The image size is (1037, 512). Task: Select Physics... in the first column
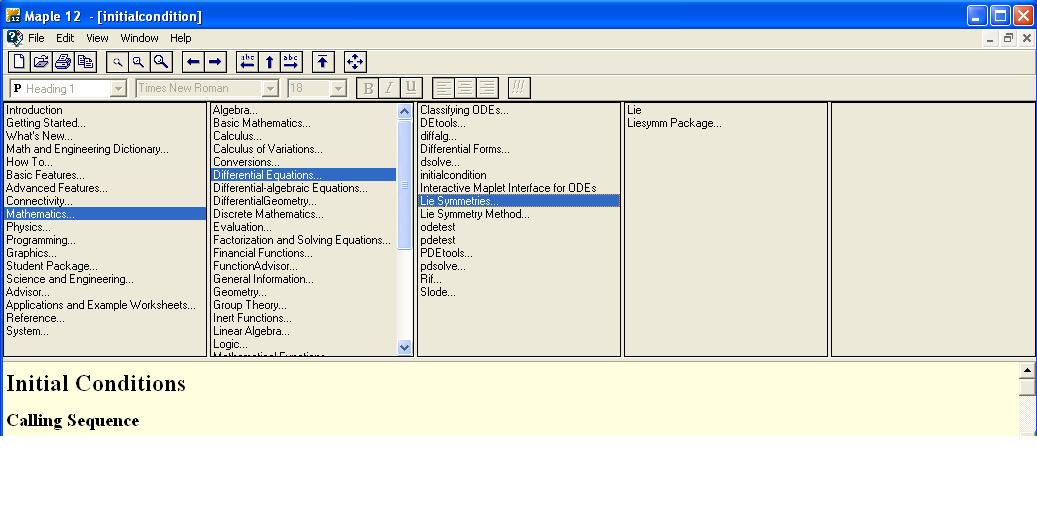pyautogui.click(x=28, y=227)
